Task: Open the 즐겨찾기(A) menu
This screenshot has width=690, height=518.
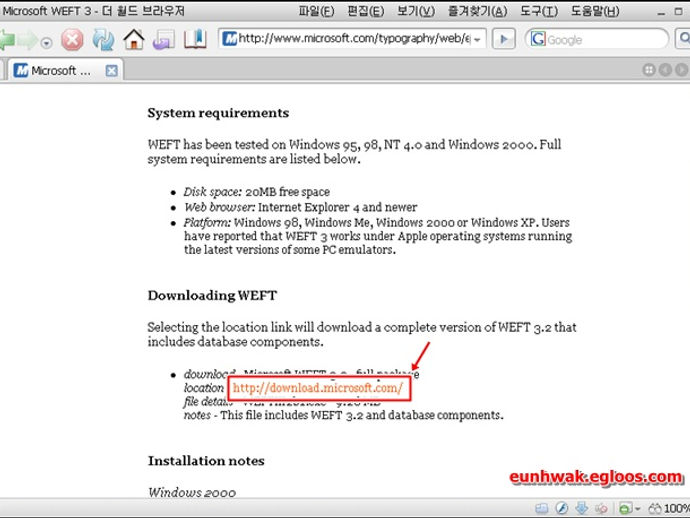Action: (x=477, y=11)
